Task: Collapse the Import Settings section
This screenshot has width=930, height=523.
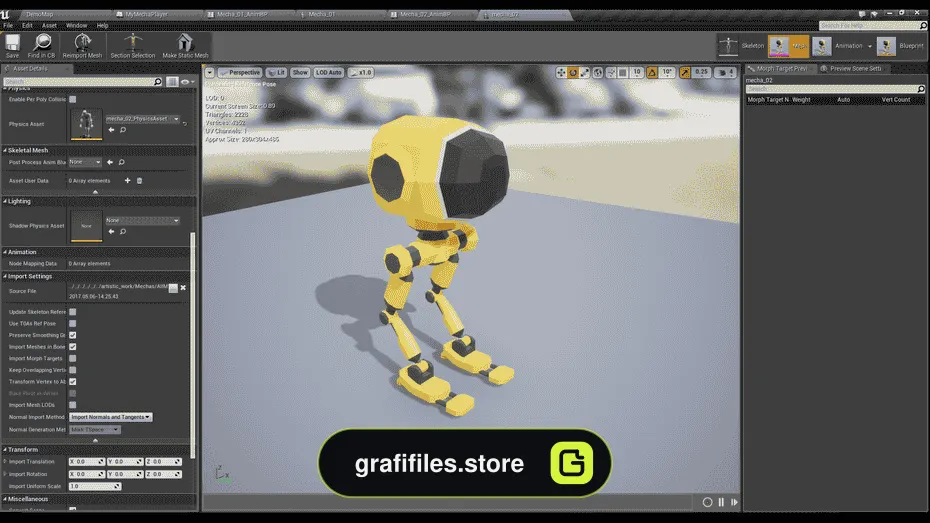Action: [x=5, y=276]
